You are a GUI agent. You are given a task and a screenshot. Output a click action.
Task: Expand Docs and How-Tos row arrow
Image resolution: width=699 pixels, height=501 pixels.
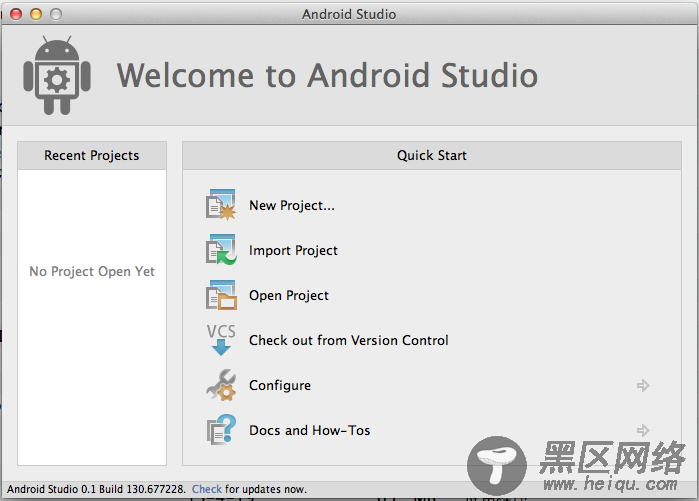(x=643, y=431)
